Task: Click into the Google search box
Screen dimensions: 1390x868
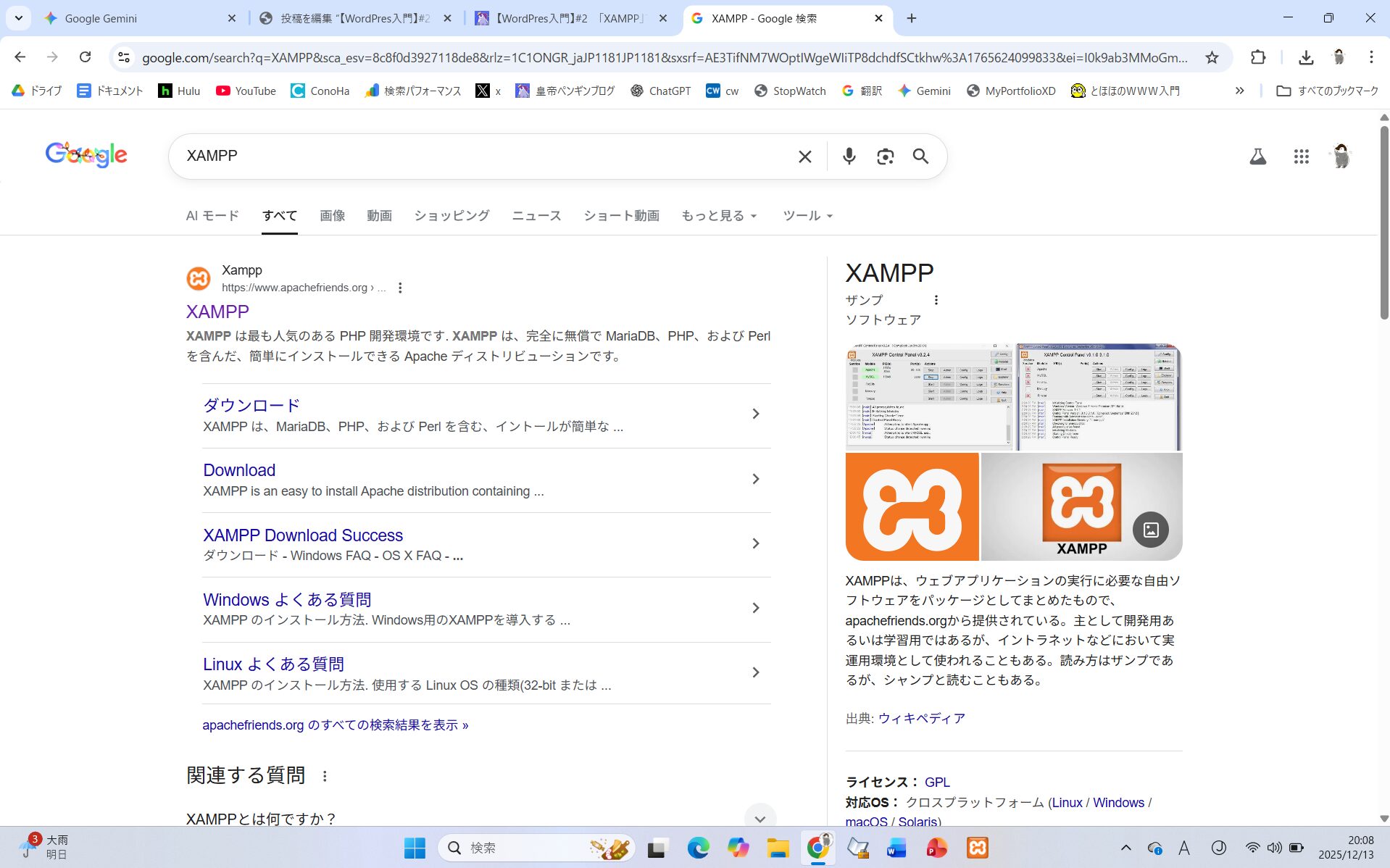Action: (x=486, y=156)
